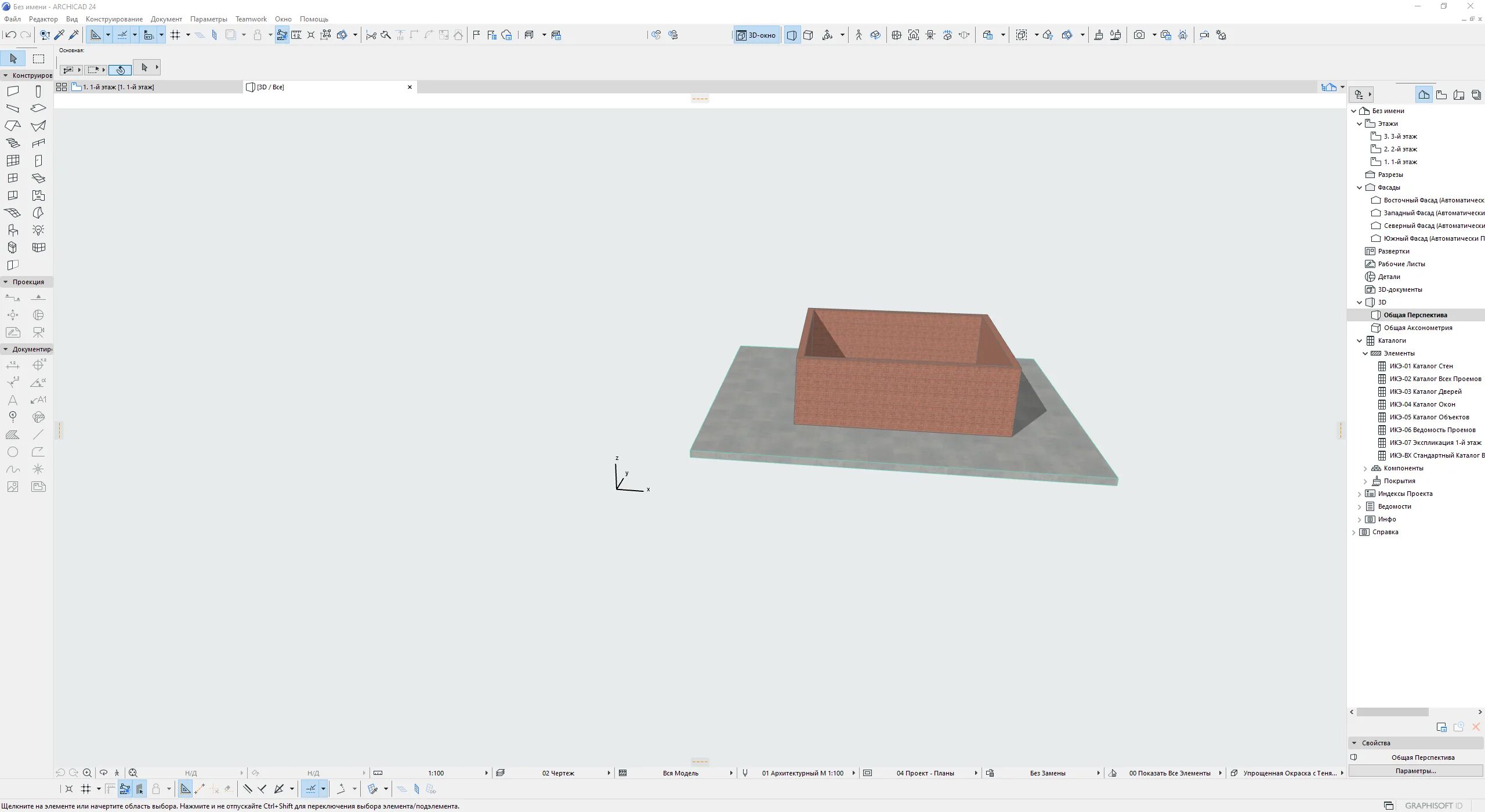Viewport: 1485px width, 812px height.
Task: Click the navigator horizontal scrollbar
Action: (1392, 712)
